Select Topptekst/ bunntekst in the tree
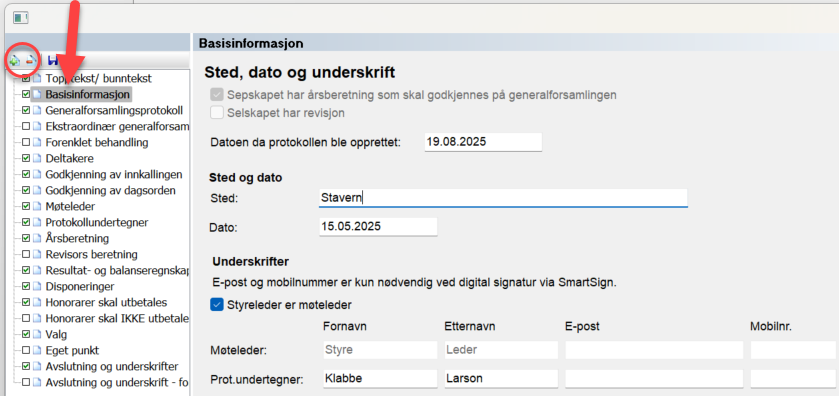The image size is (839, 396). pos(98,79)
